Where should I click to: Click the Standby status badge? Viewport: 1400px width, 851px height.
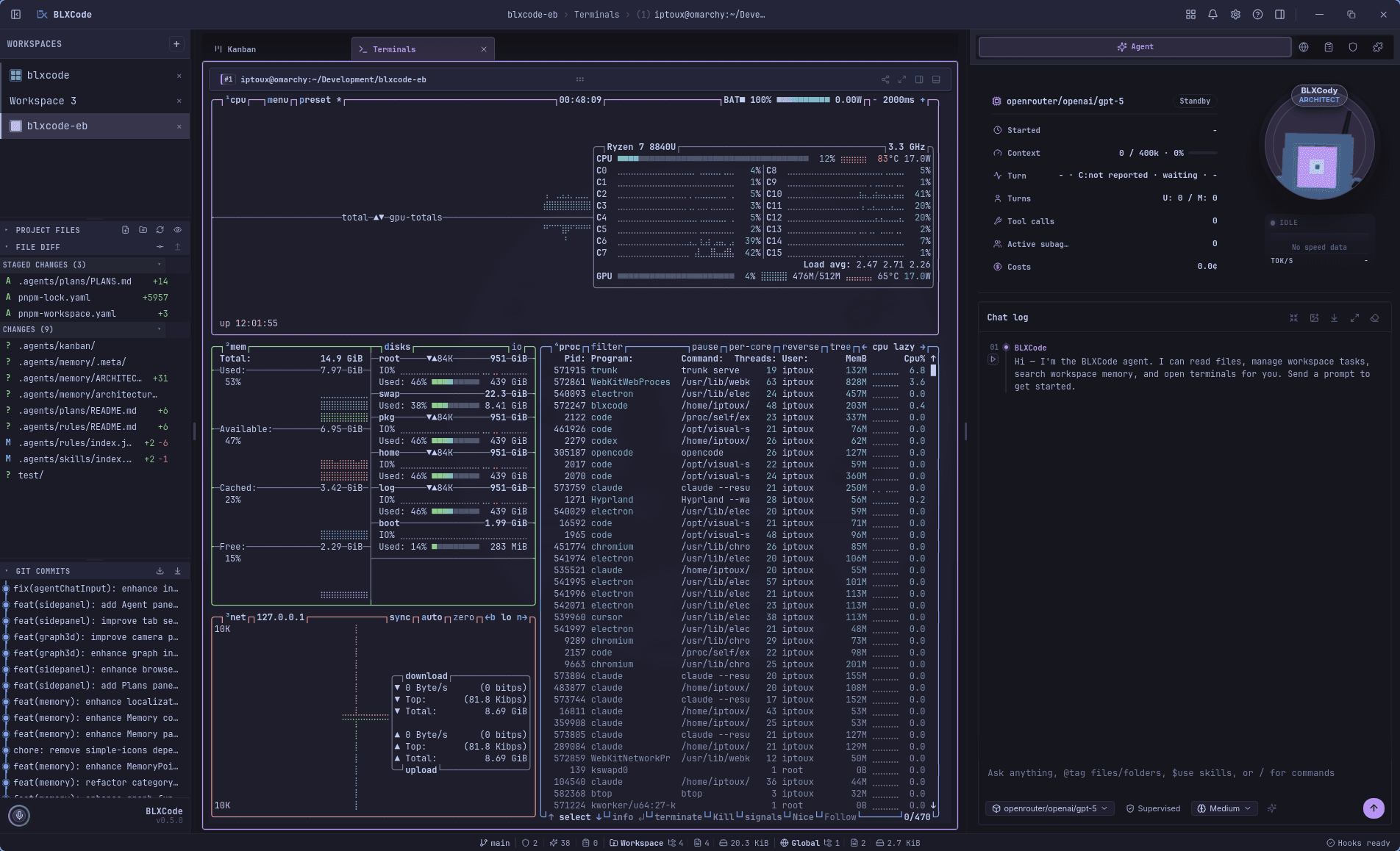click(x=1194, y=101)
